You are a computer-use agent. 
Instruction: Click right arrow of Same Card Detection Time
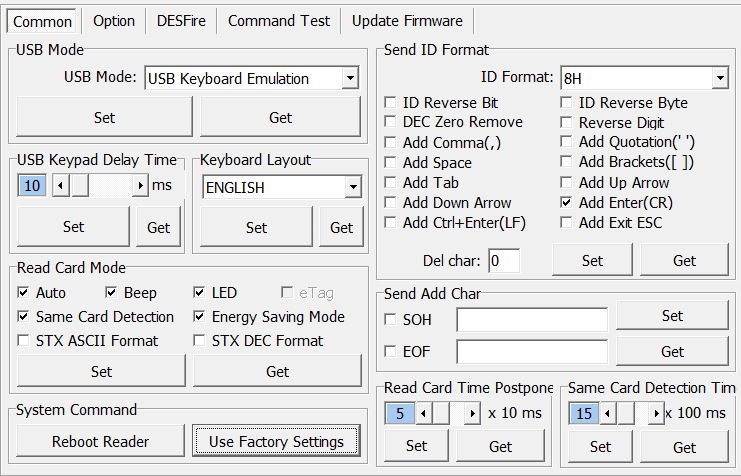655,413
